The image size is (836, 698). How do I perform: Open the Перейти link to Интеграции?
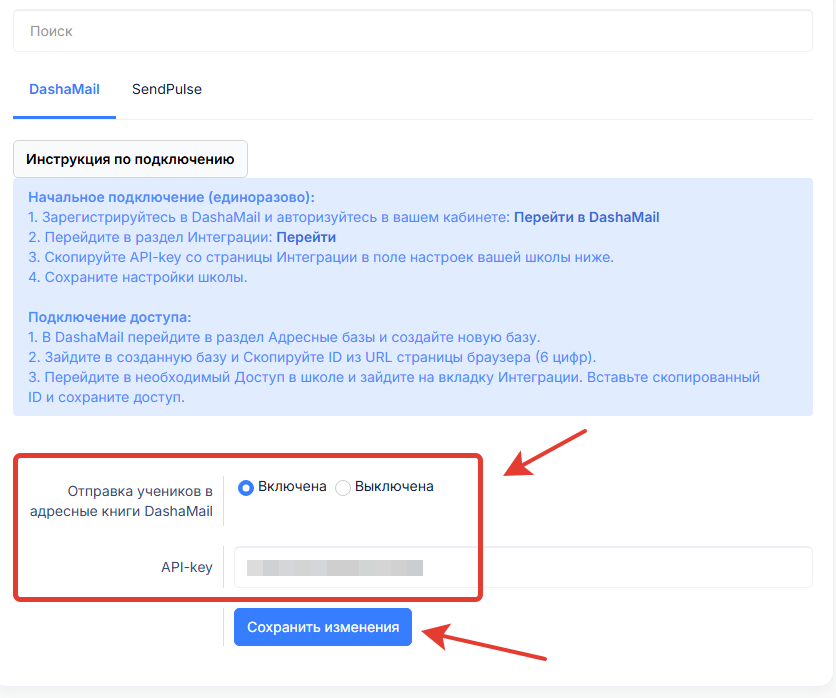click(306, 237)
